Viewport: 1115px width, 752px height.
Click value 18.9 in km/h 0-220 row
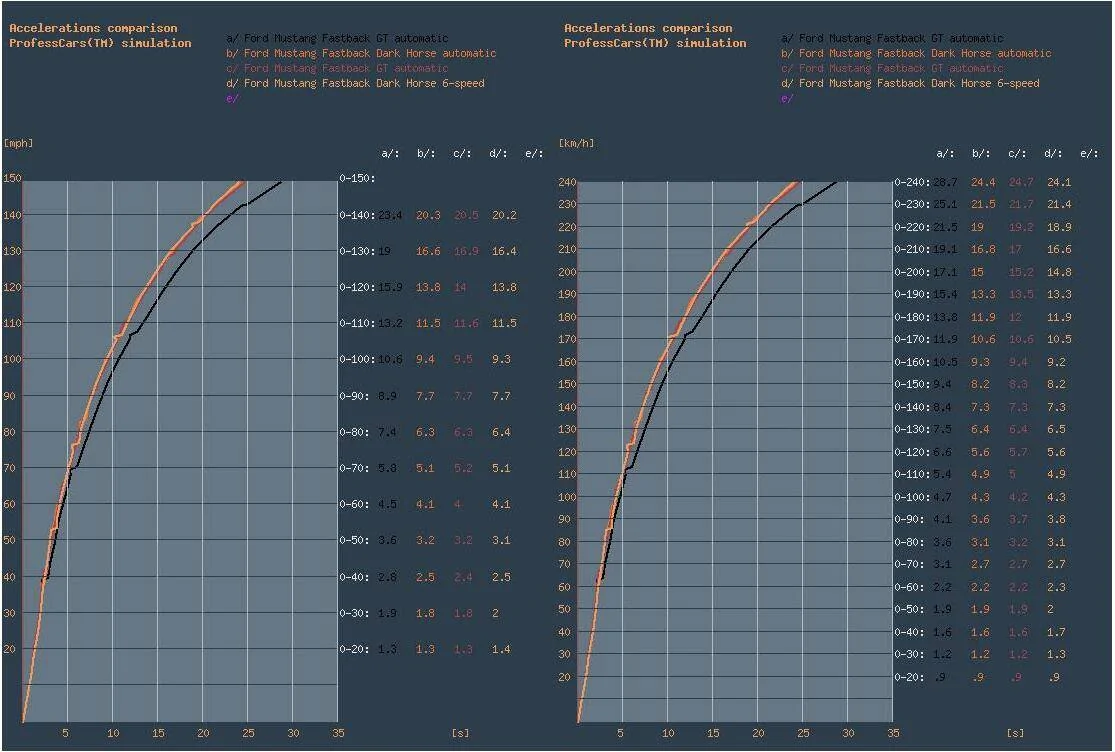[x=1059, y=227]
